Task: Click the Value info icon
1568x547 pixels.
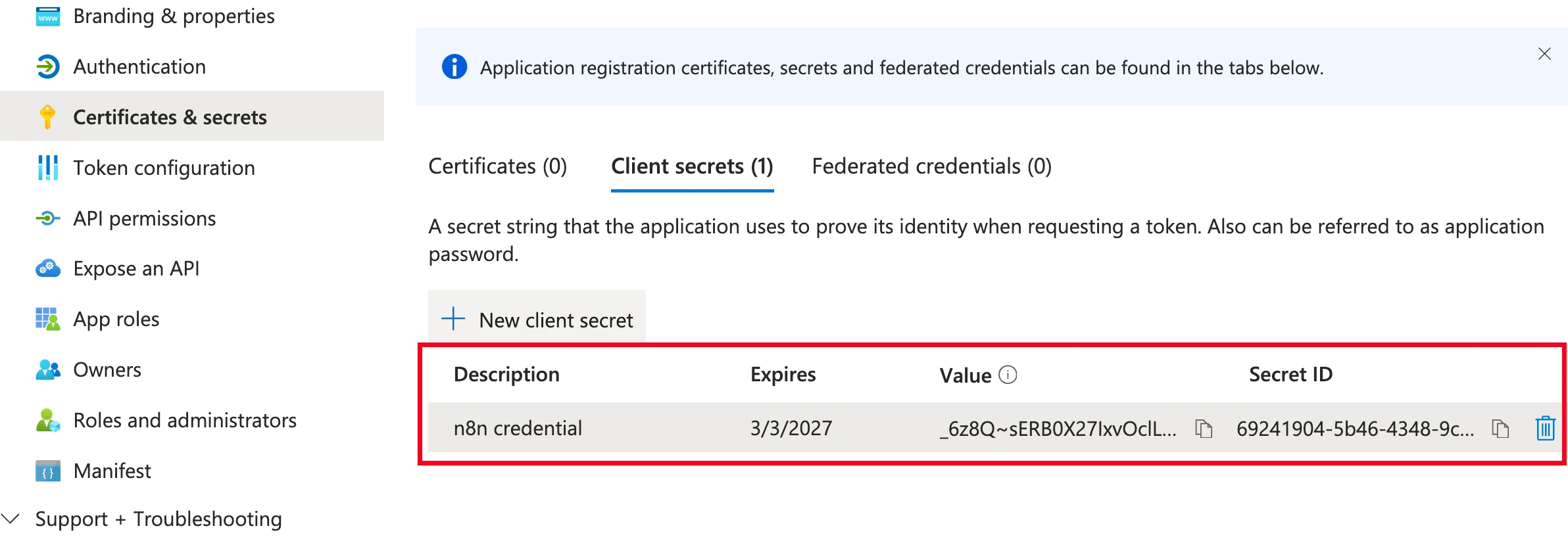Action: point(1008,375)
